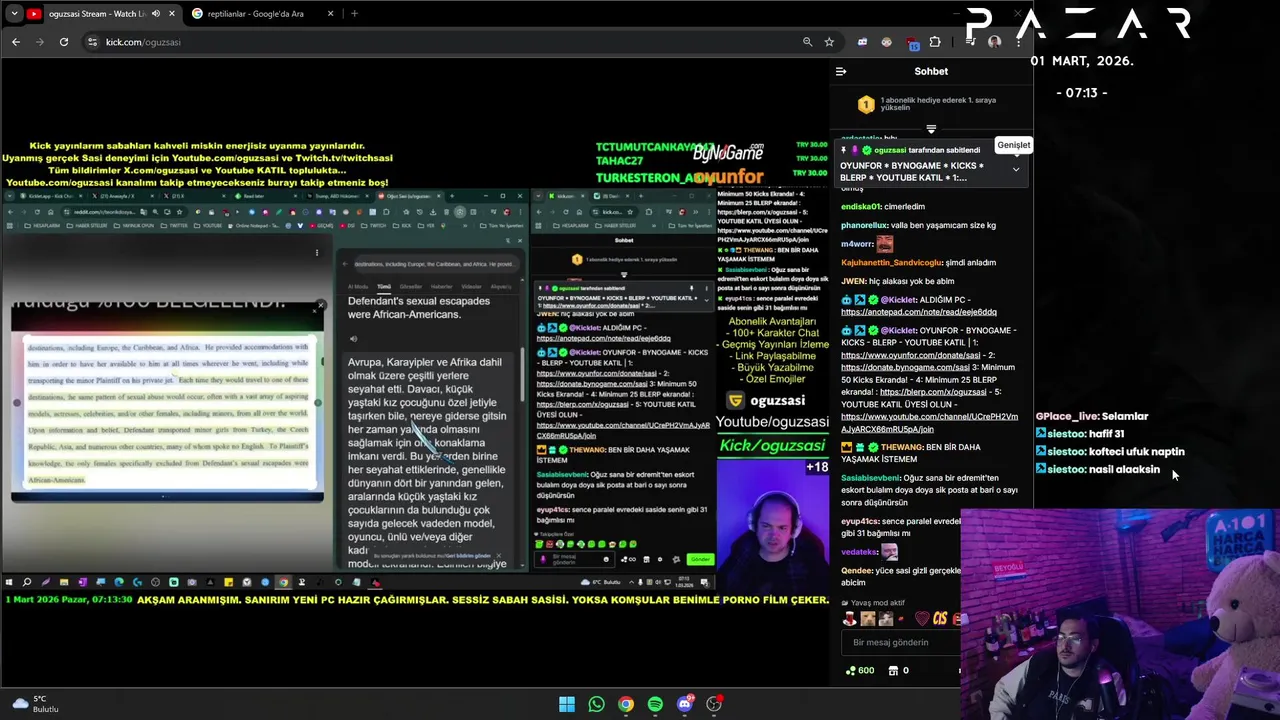Insert the heart emote

pyautogui.click(x=922, y=619)
